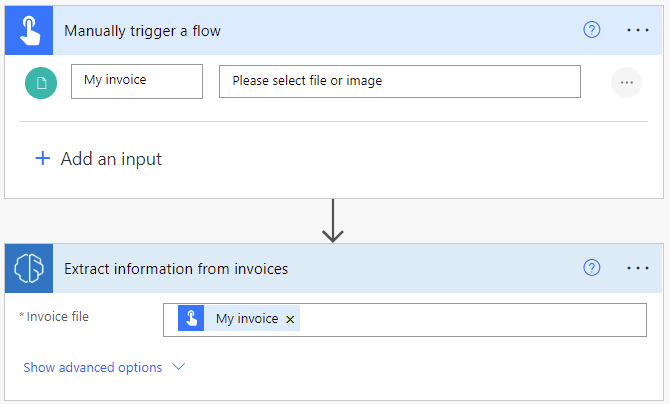The image size is (670, 404).
Task: Select the My invoice dynamic content token
Action: [x=246, y=319]
